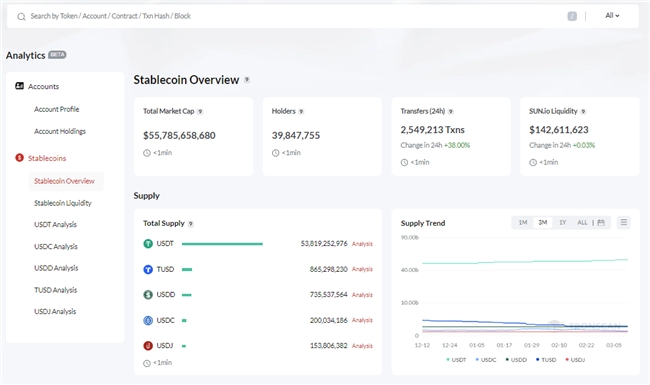Open Stablecoin Liquidity in sidebar

click(63, 203)
